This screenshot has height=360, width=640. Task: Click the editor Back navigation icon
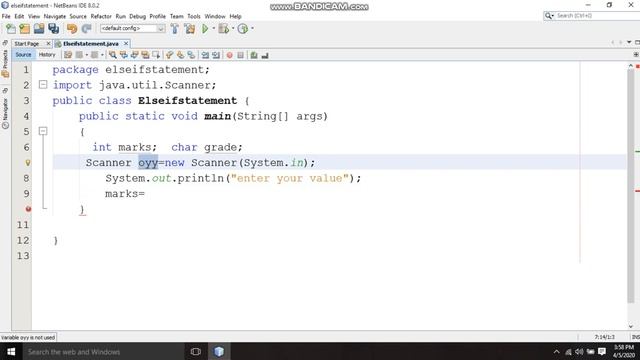coord(79,55)
